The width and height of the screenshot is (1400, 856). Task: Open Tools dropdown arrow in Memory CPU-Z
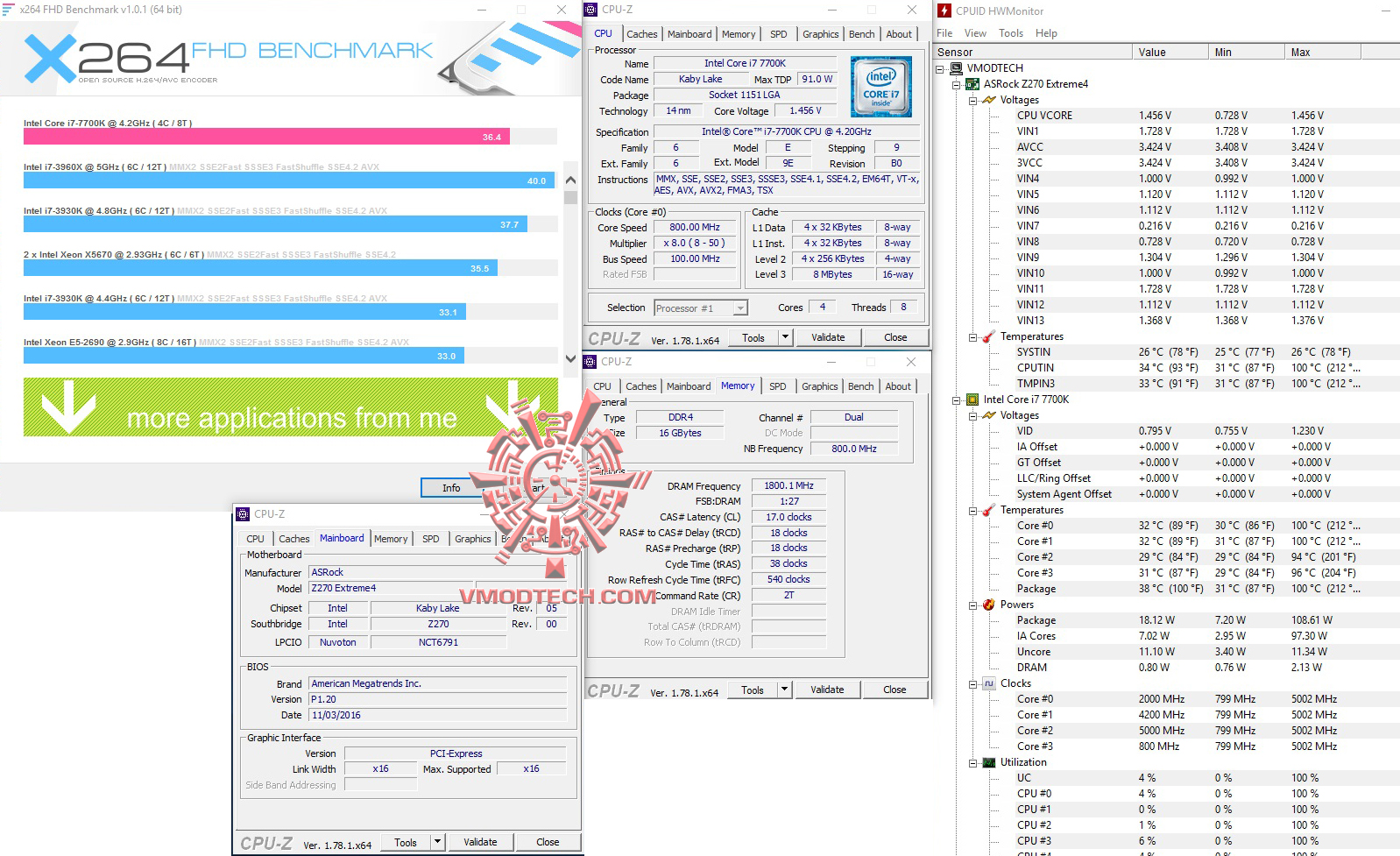784,690
